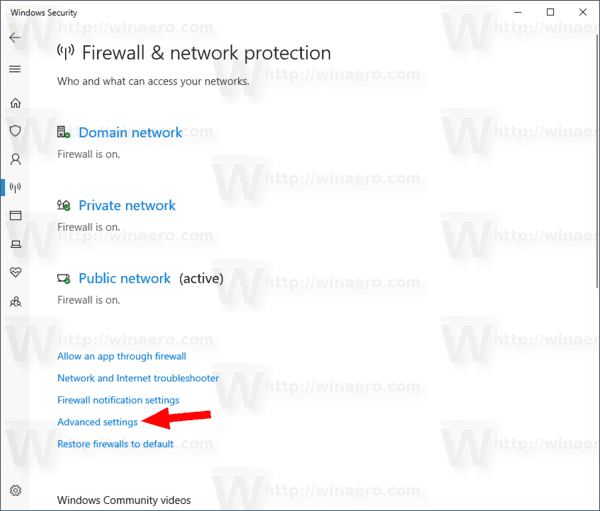Screen dimensions: 600x511
Task: Open Device security laptop icon
Action: pos(15,244)
